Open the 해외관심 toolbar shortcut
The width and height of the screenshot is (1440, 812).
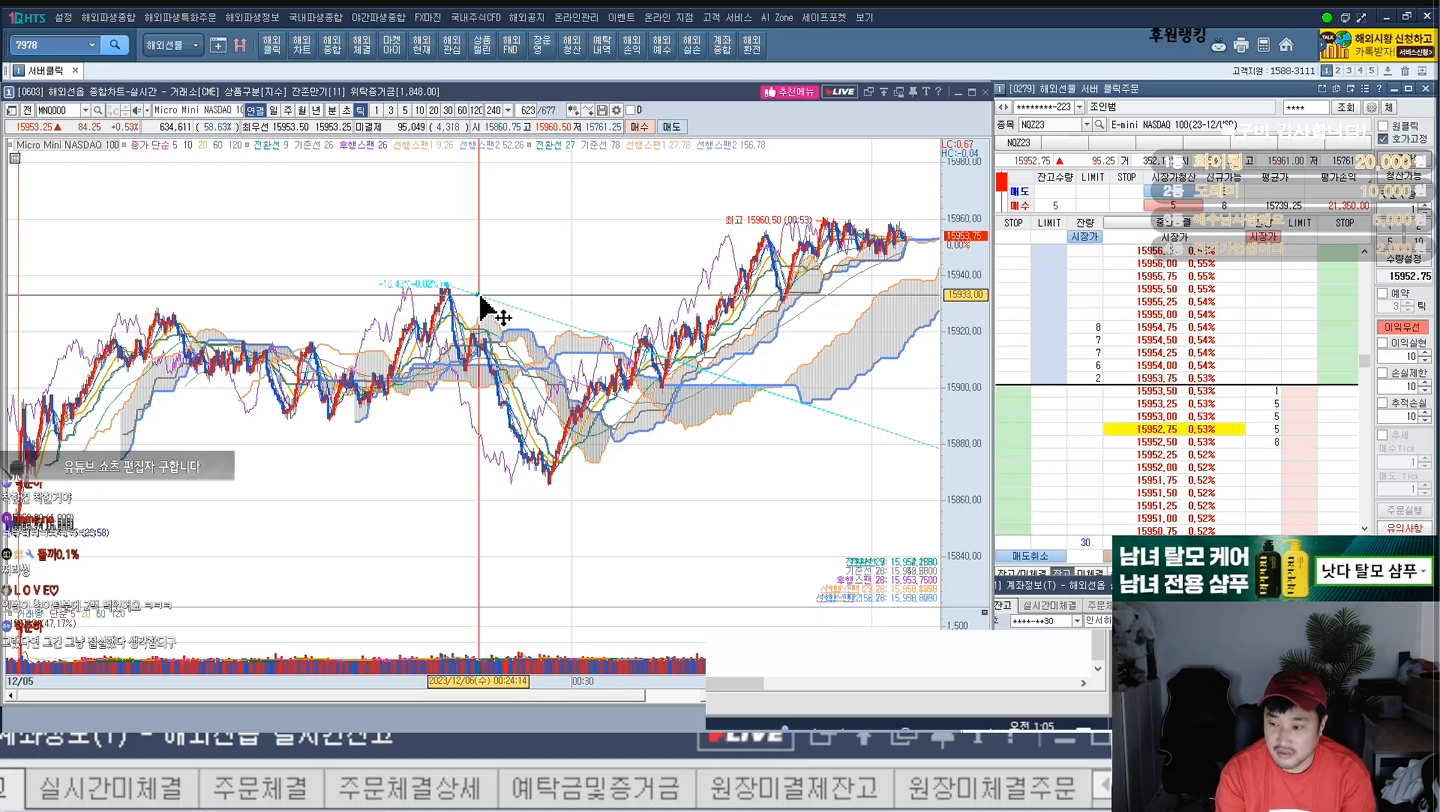click(x=452, y=45)
